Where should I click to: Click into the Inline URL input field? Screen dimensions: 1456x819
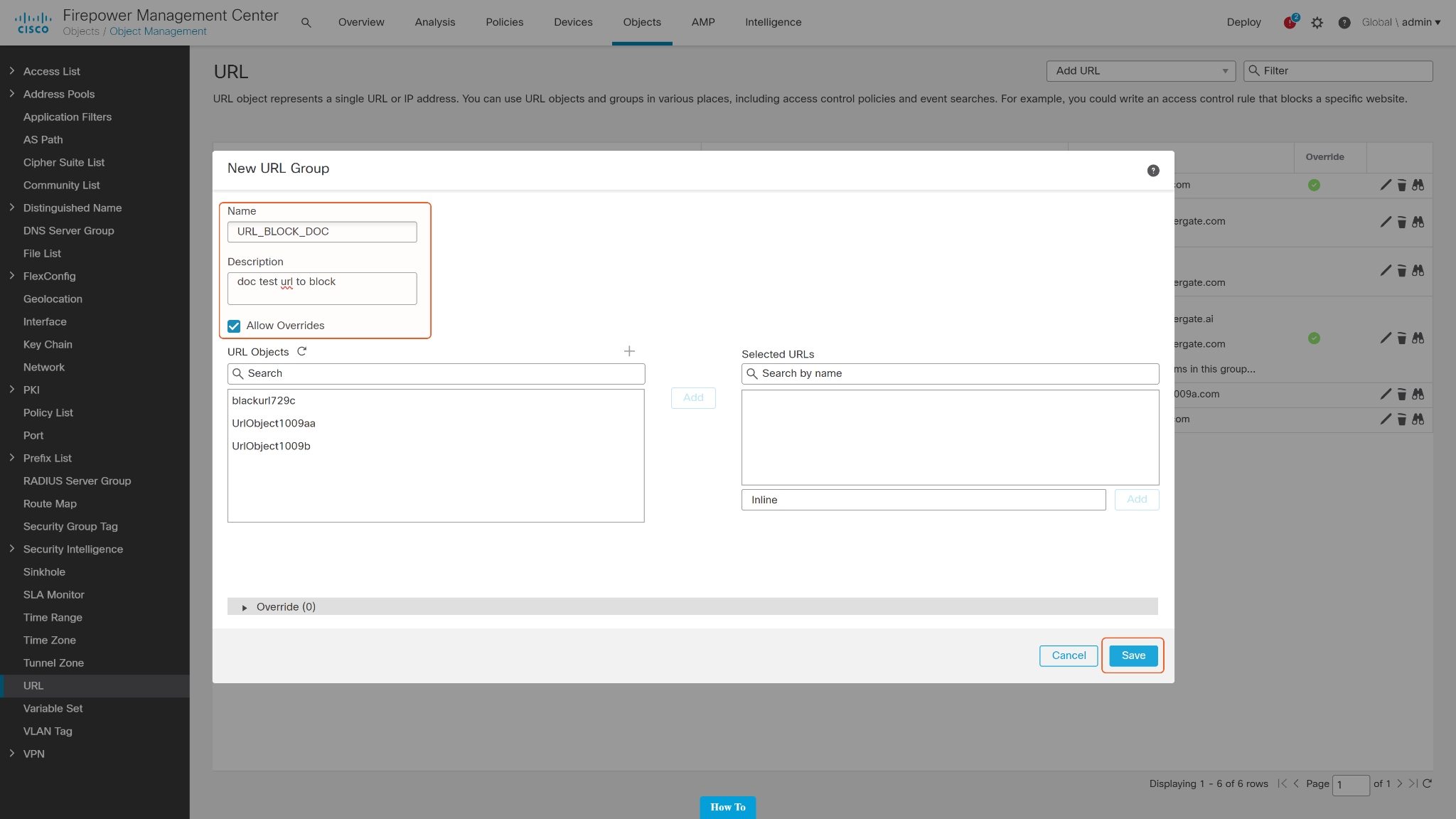[923, 500]
